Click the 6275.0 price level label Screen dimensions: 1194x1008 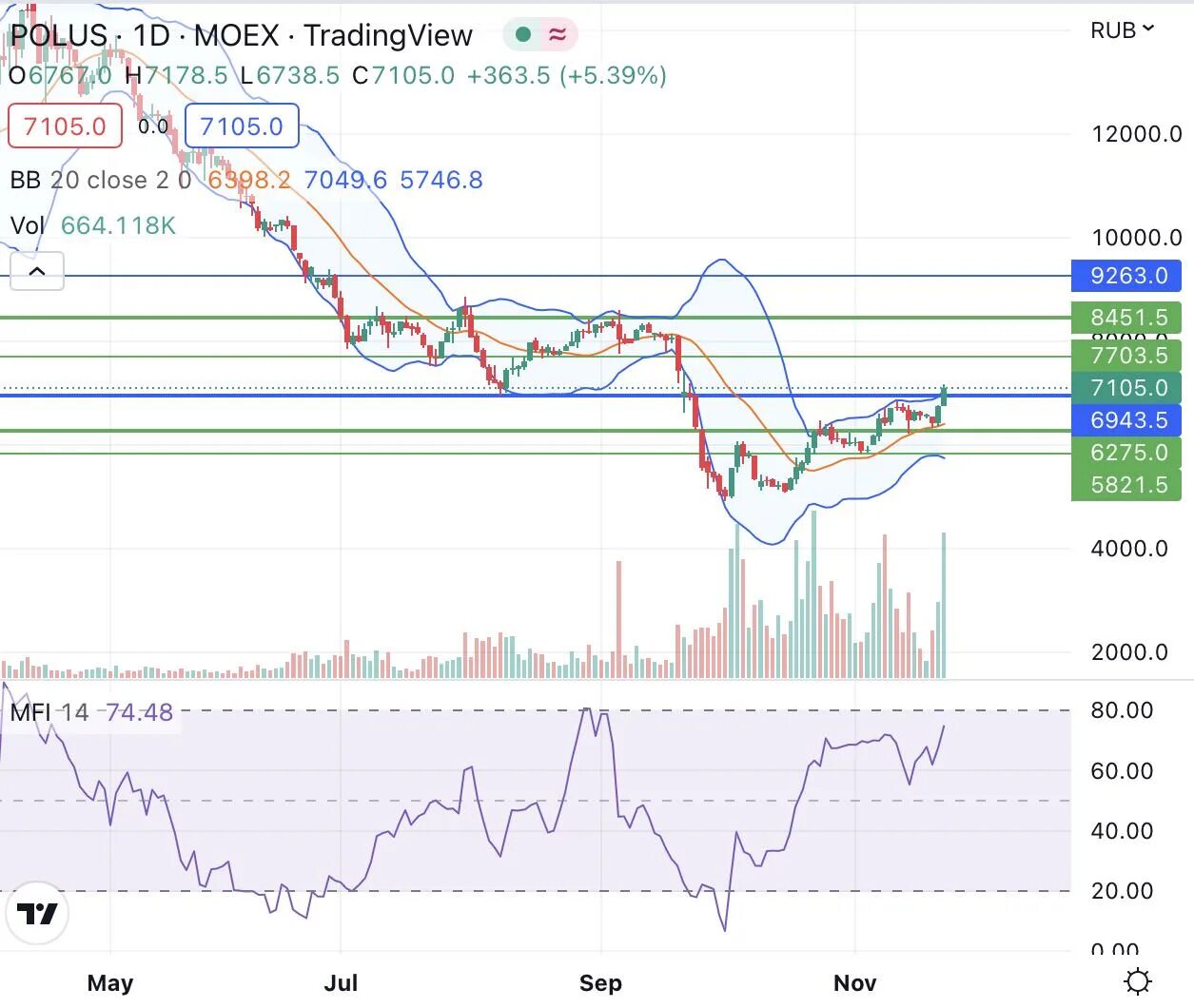[x=1126, y=453]
